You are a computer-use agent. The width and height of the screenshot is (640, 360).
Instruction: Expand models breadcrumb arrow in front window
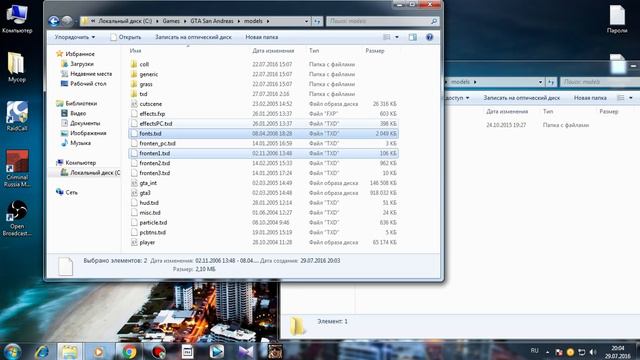coord(268,21)
